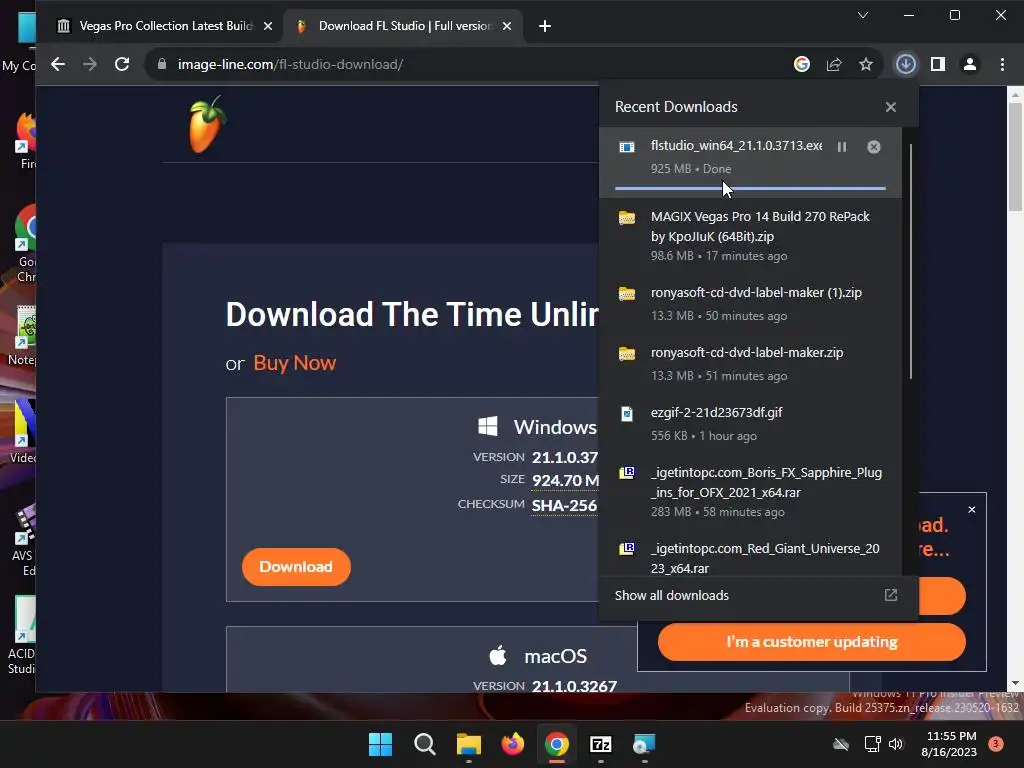Image resolution: width=1024 pixels, height=768 pixels.
Task: Bookmark this page with the star icon
Action: click(866, 64)
